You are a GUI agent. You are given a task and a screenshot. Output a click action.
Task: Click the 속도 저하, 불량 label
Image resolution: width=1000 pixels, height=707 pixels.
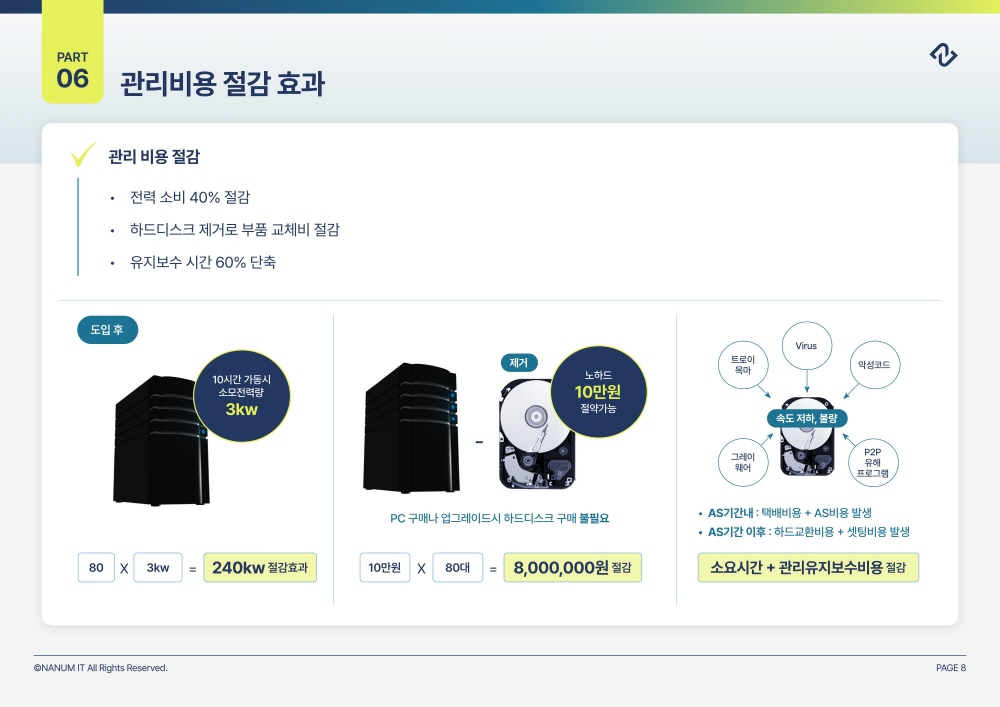point(807,418)
